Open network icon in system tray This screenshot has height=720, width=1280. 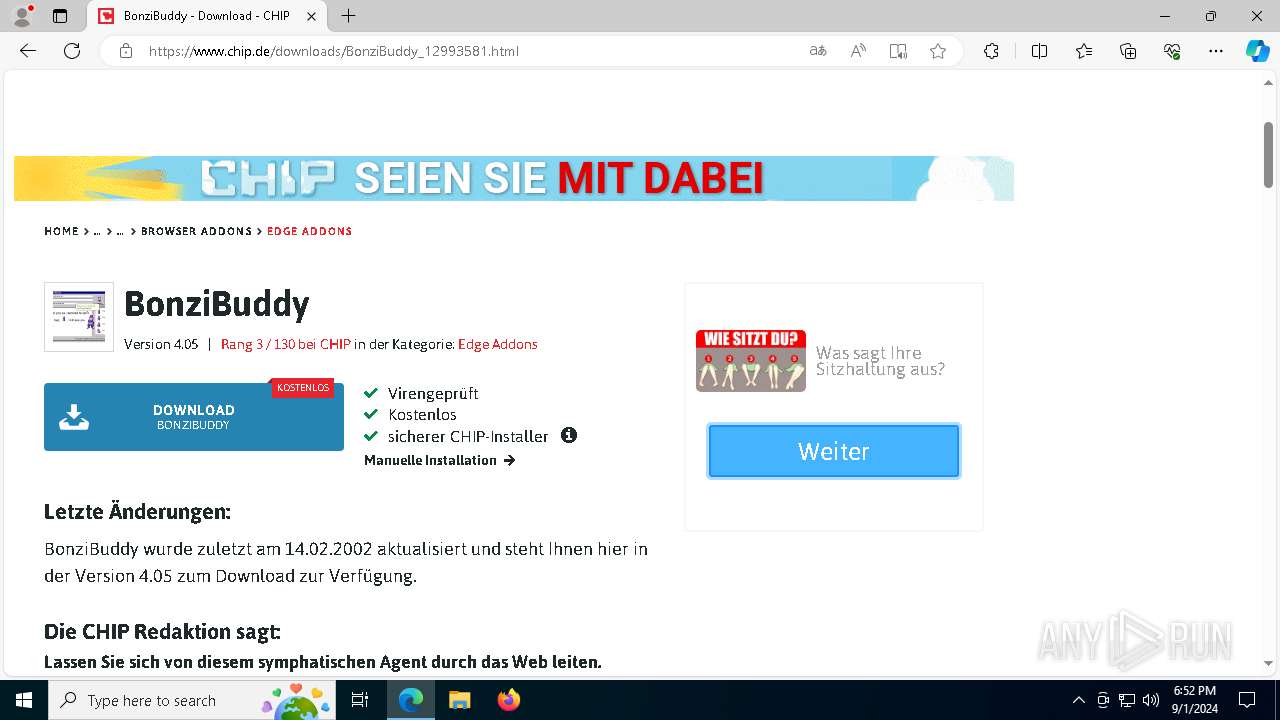(1126, 700)
